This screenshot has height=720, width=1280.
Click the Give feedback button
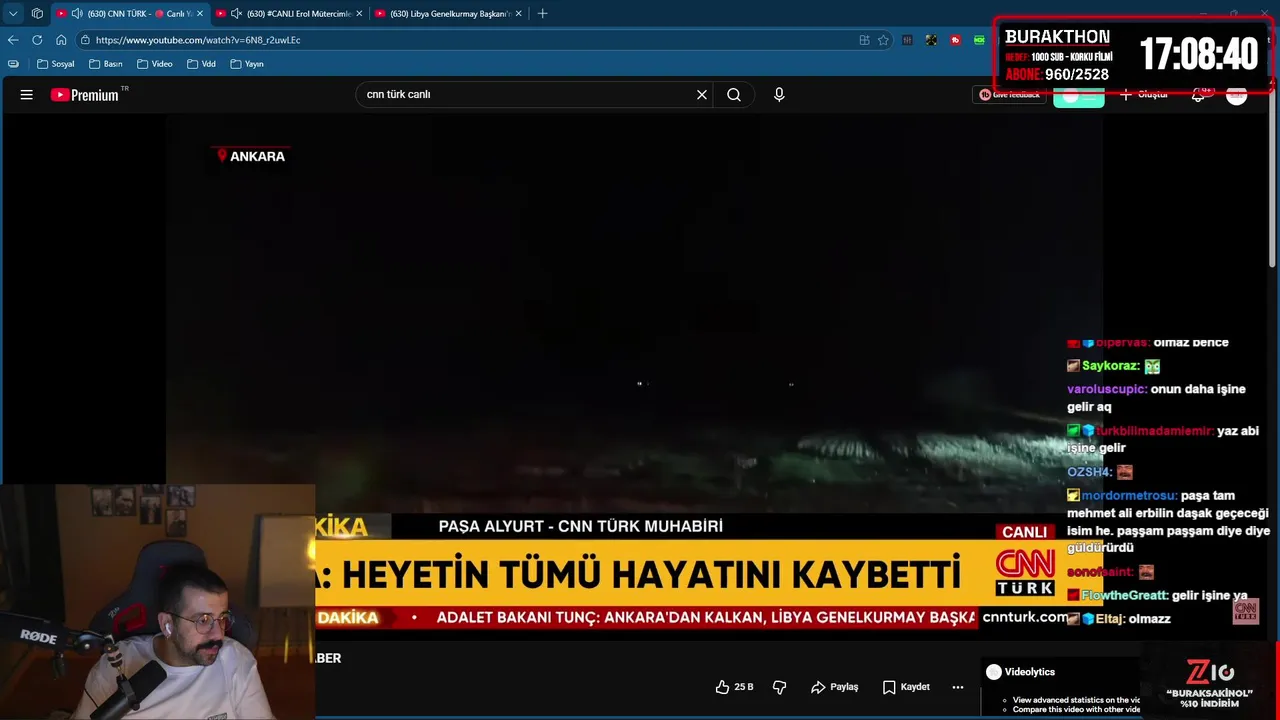coord(1010,95)
